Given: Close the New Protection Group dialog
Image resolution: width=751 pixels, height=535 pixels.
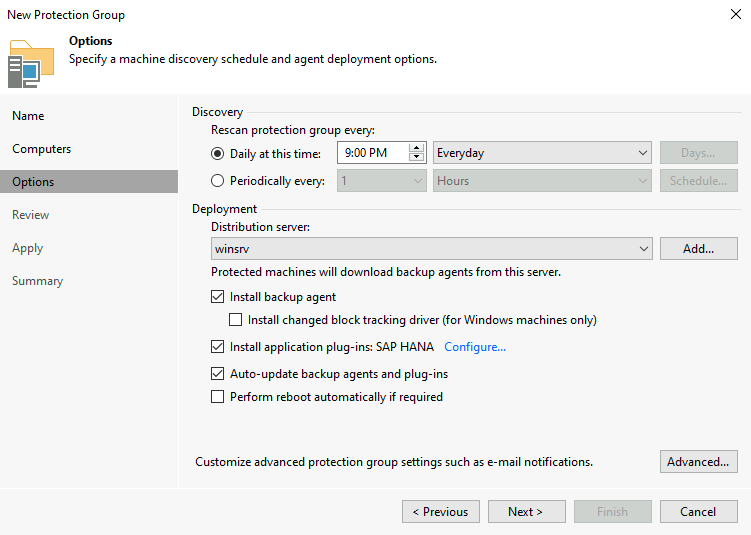Looking at the screenshot, I should 736,15.
